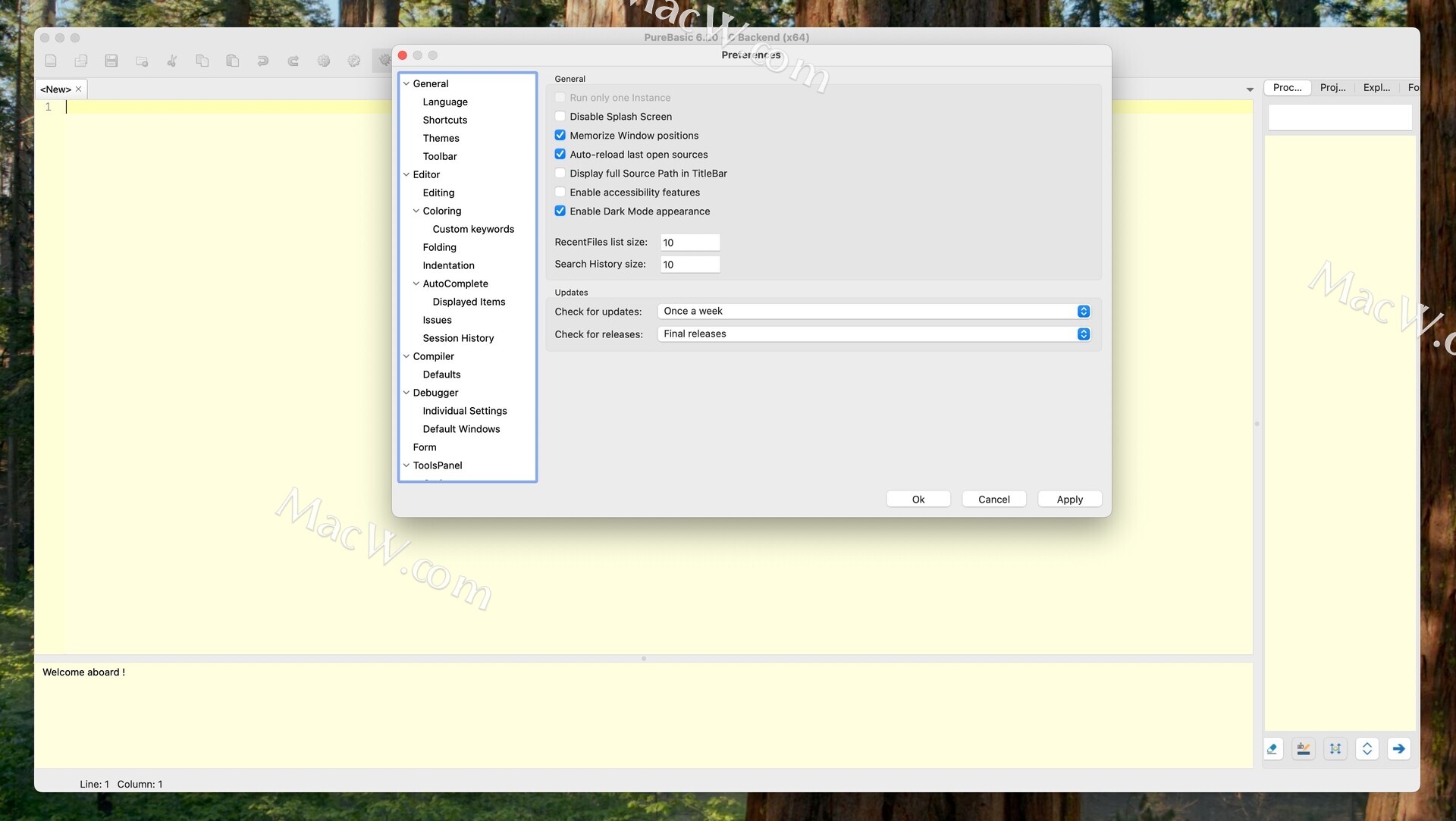
Task: Click the Apply button
Action: tap(1070, 500)
